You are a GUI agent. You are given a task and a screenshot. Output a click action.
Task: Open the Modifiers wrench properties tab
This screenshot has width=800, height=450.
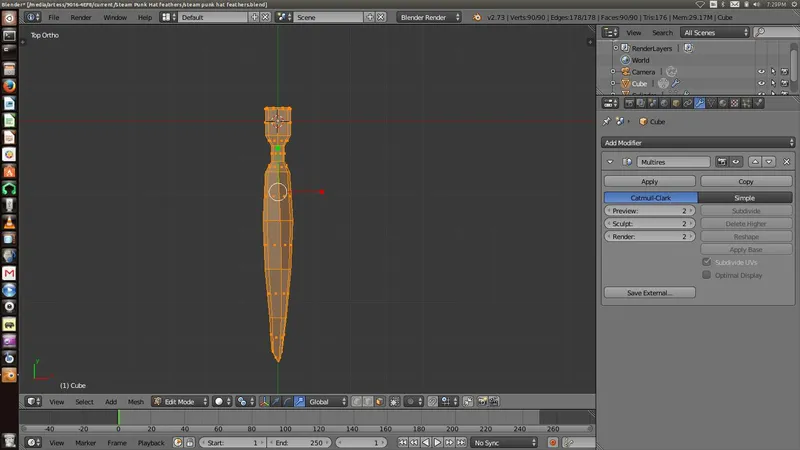[699, 104]
